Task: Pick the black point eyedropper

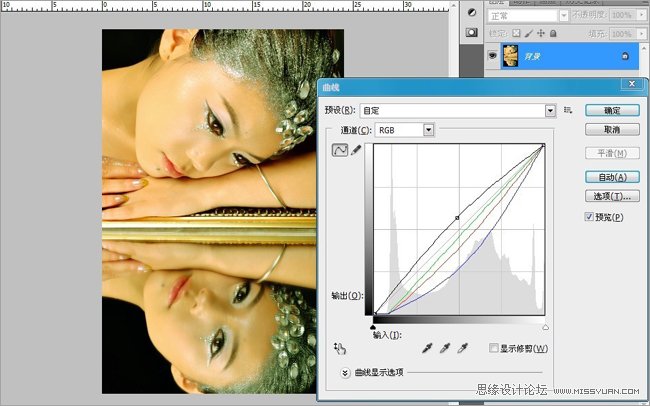Action: (x=427, y=348)
